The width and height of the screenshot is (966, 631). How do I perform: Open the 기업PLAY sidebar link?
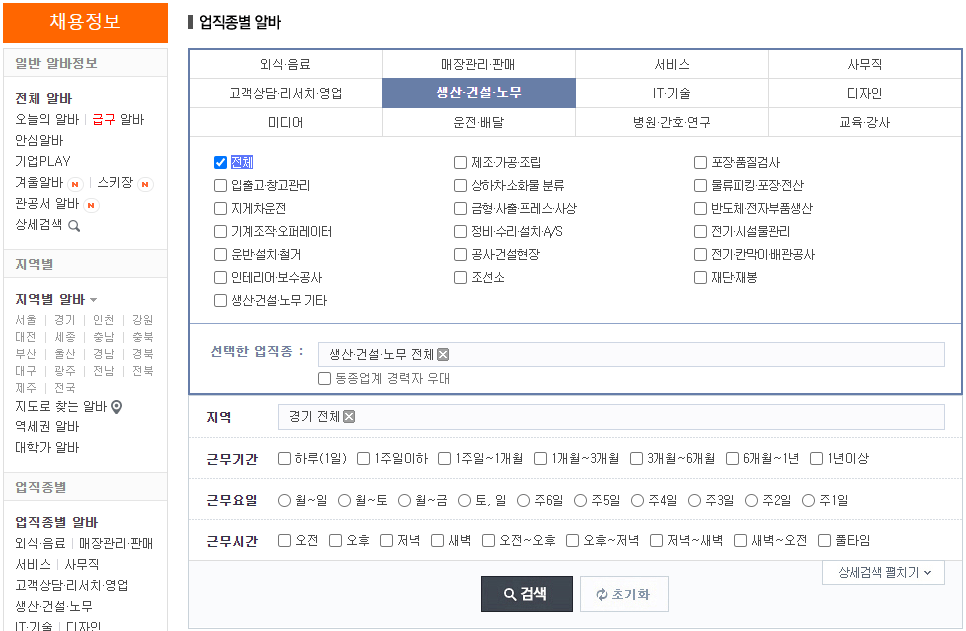(x=43, y=161)
